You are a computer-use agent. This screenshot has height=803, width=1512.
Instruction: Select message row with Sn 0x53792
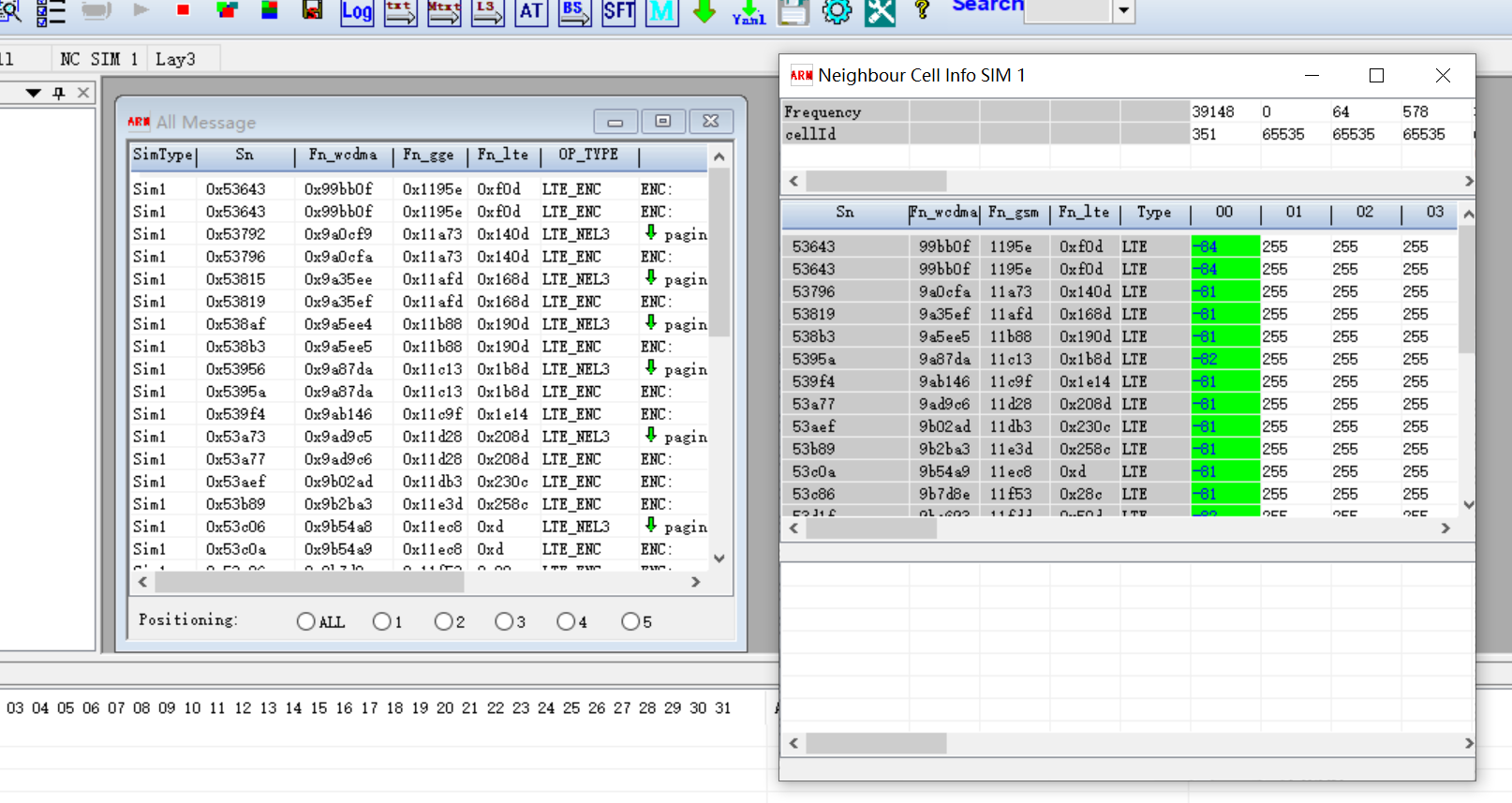419,234
